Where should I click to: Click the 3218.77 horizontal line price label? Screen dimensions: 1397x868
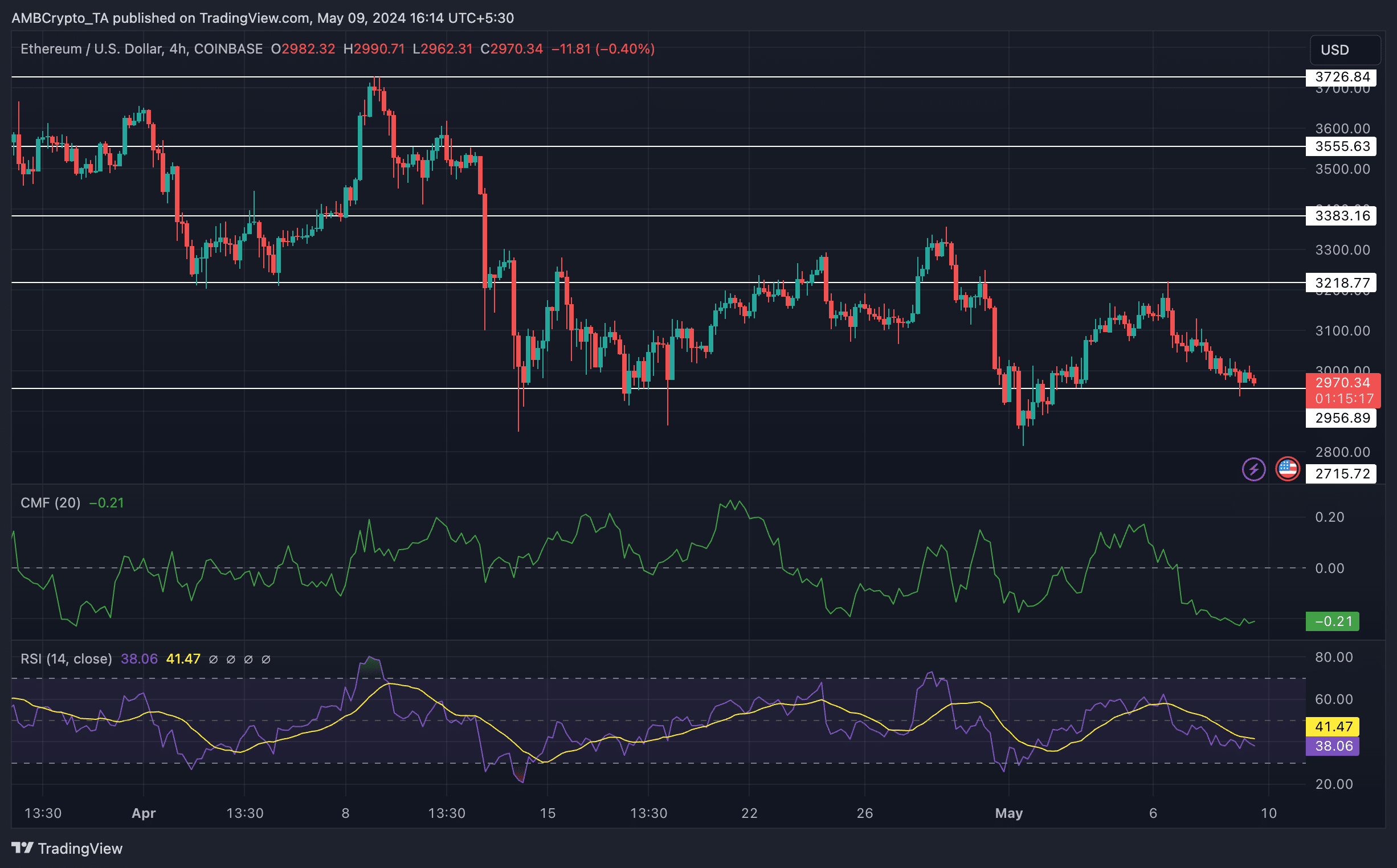1341,282
